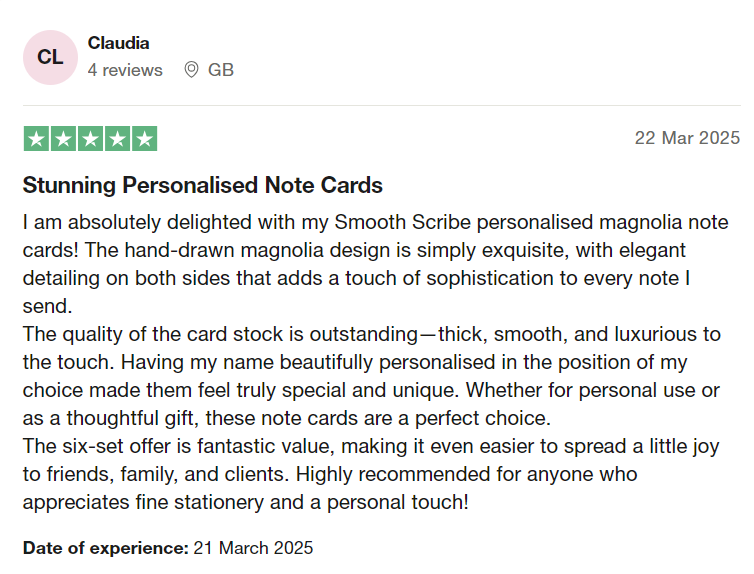
Task: Click the pink CL avatar circle
Action: click(50, 57)
